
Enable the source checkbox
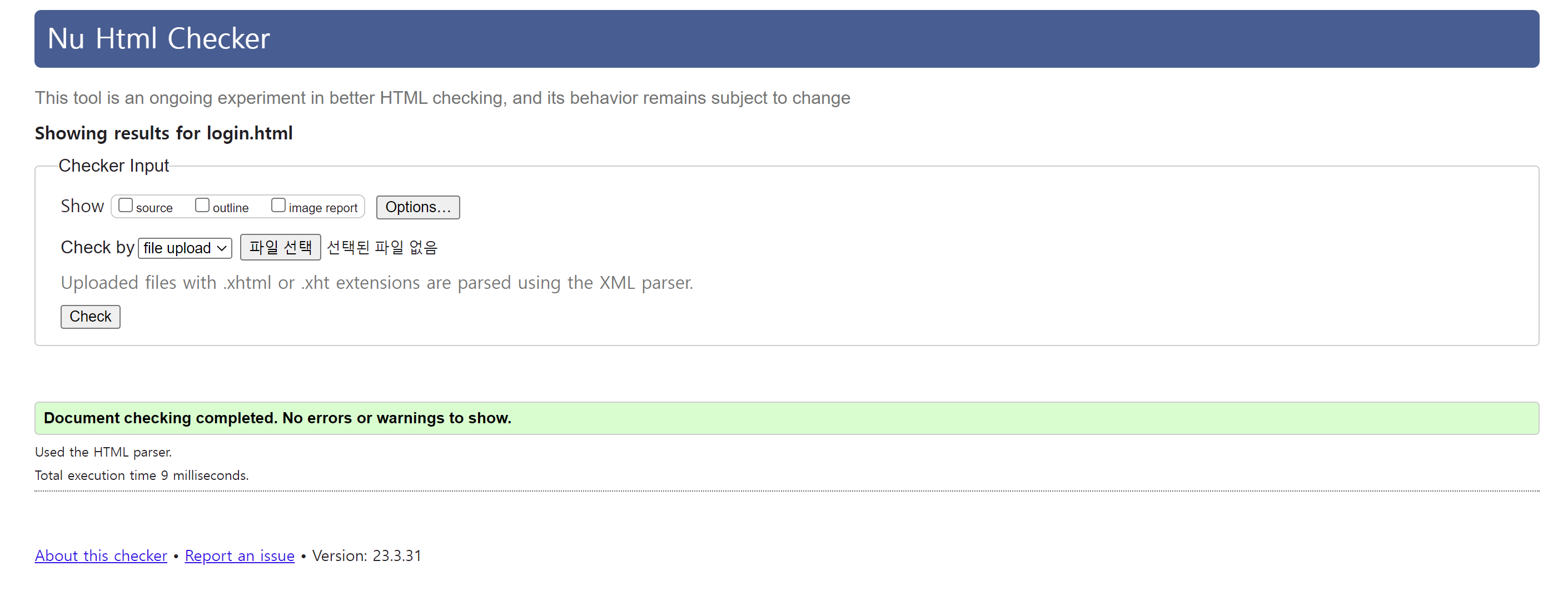coord(126,206)
